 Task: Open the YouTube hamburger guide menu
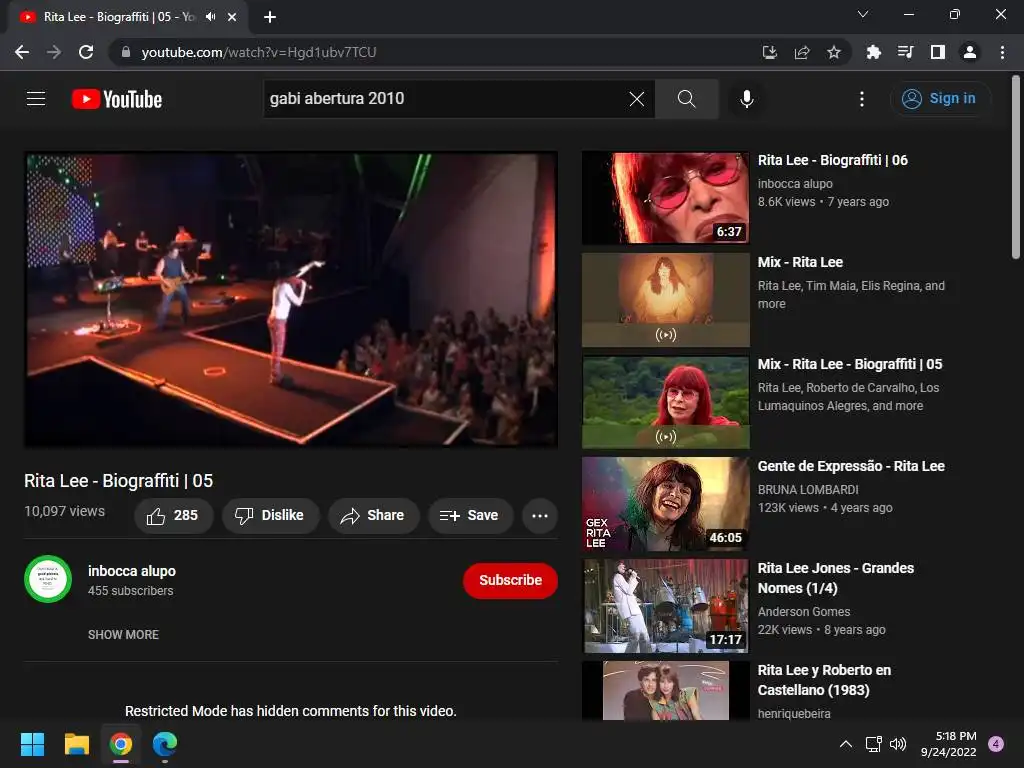pos(36,99)
